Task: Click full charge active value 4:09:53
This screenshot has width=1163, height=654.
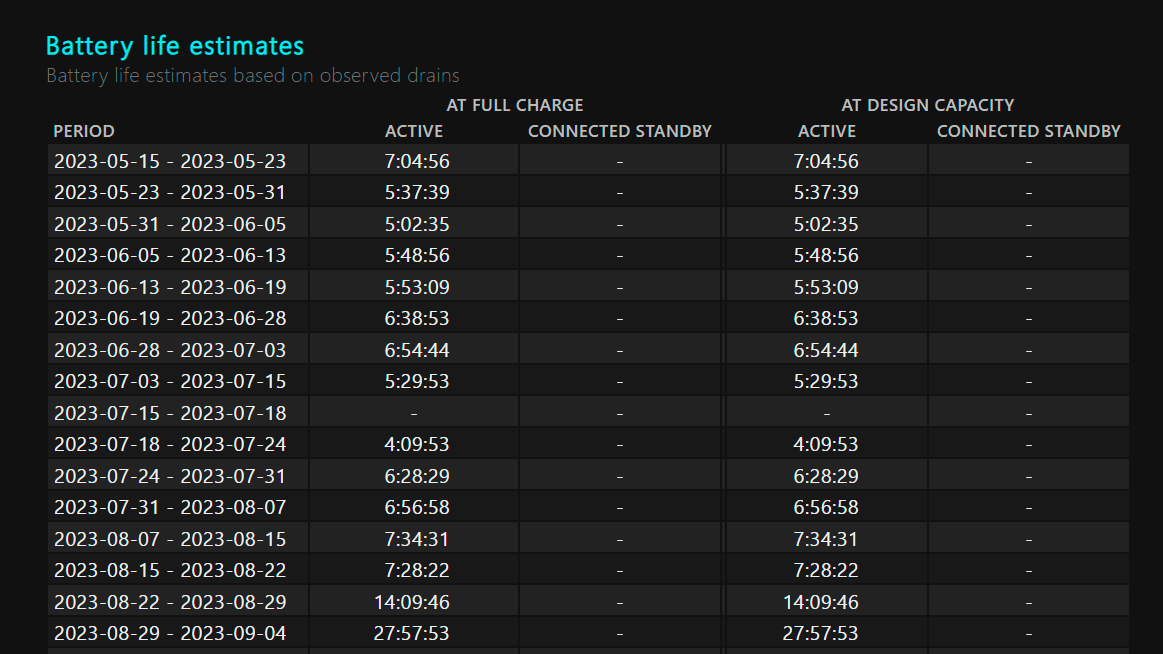Action: [417, 444]
